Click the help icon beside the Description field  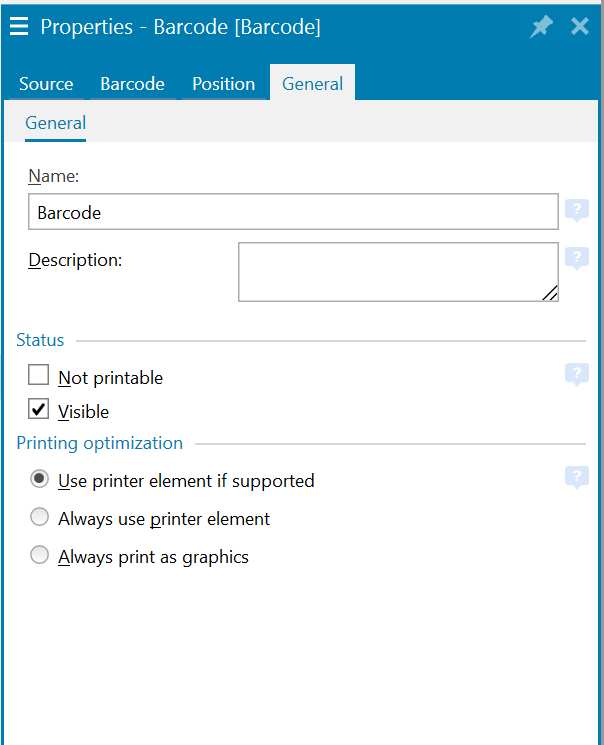point(576,259)
